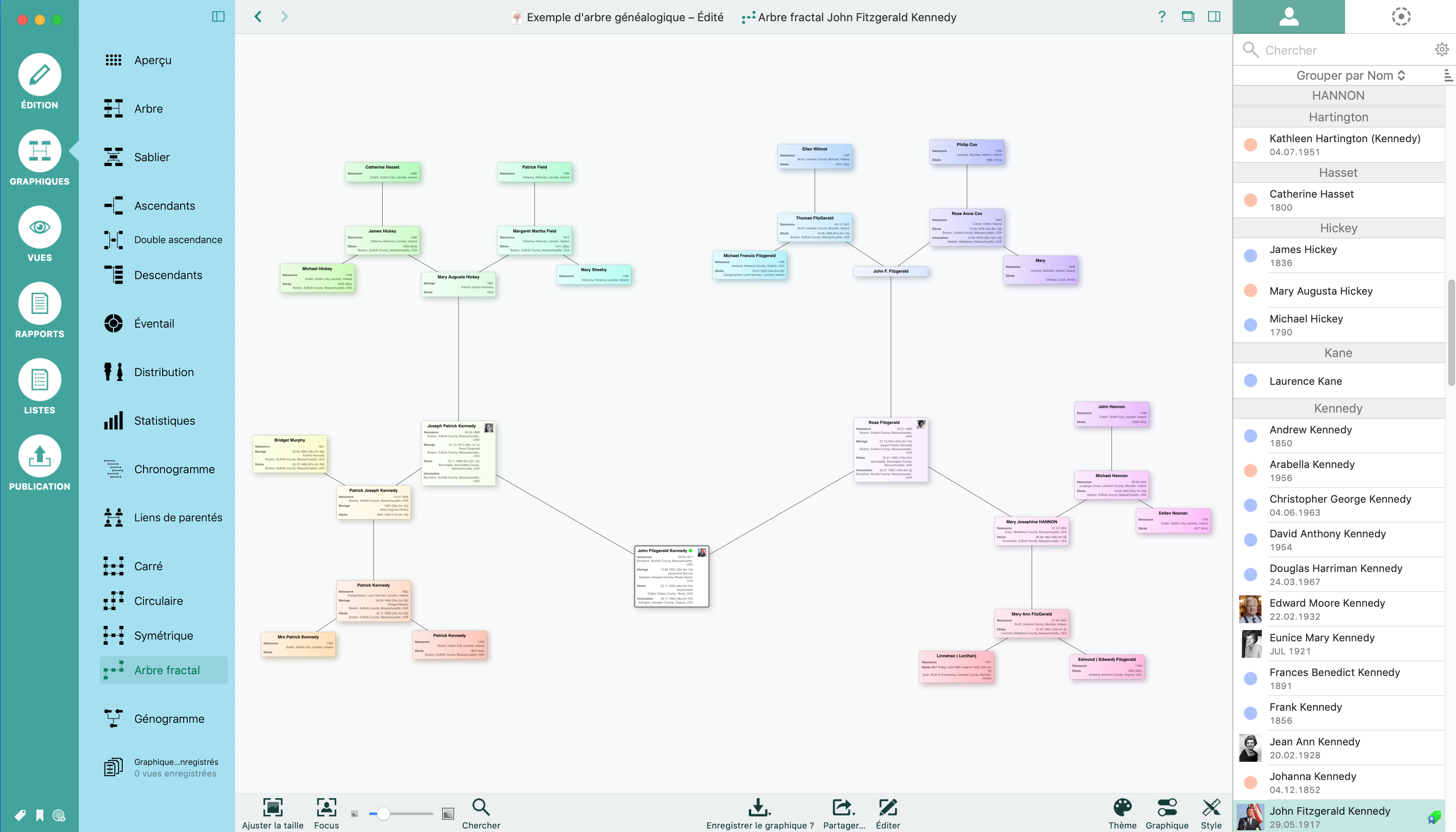Image resolution: width=1456 pixels, height=832 pixels.
Task: Open the ÉDITION section
Action: 39,81
